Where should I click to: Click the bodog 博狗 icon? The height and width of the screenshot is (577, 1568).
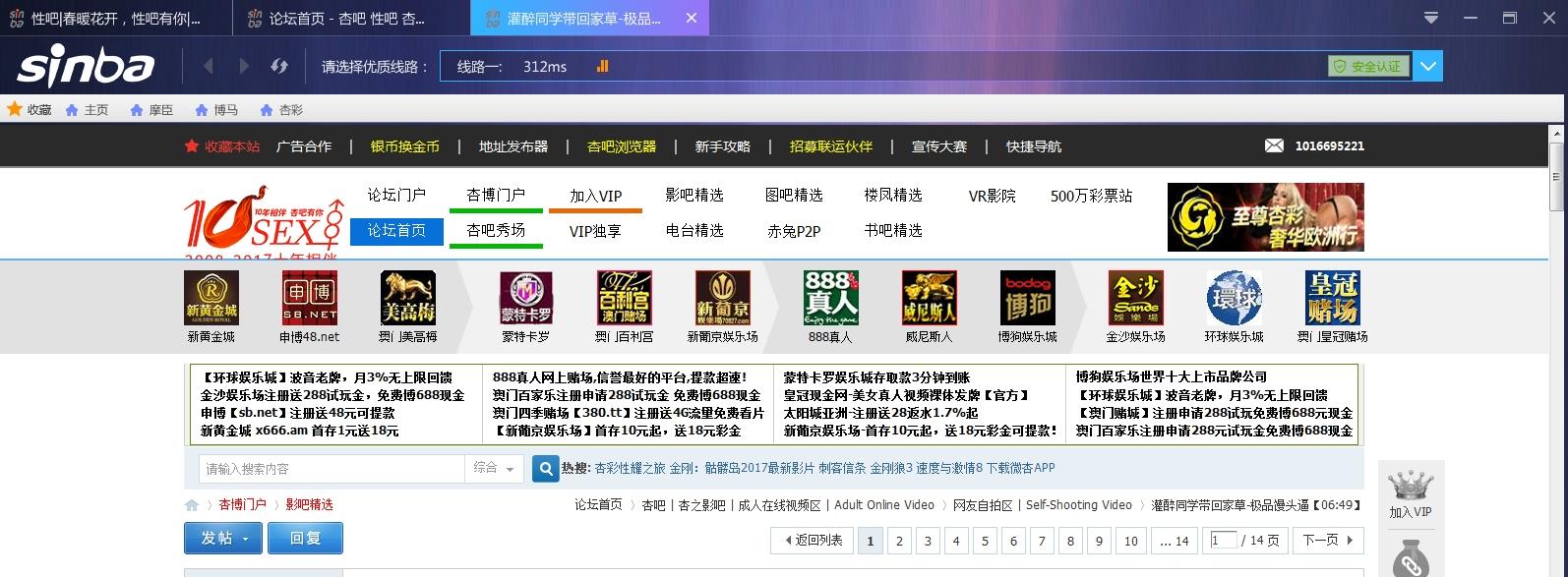pyautogui.click(x=1028, y=298)
